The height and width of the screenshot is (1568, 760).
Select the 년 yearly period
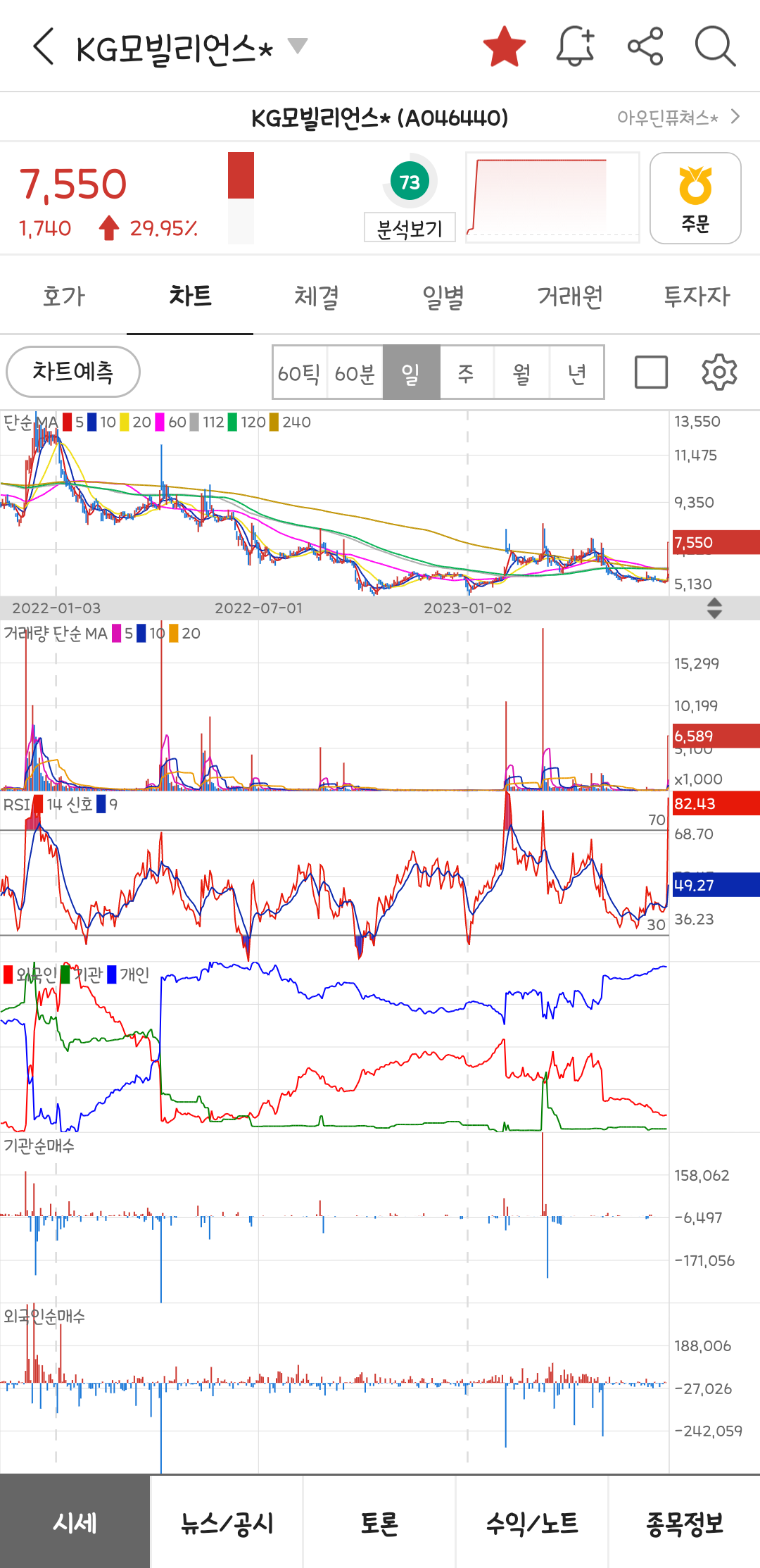[576, 372]
